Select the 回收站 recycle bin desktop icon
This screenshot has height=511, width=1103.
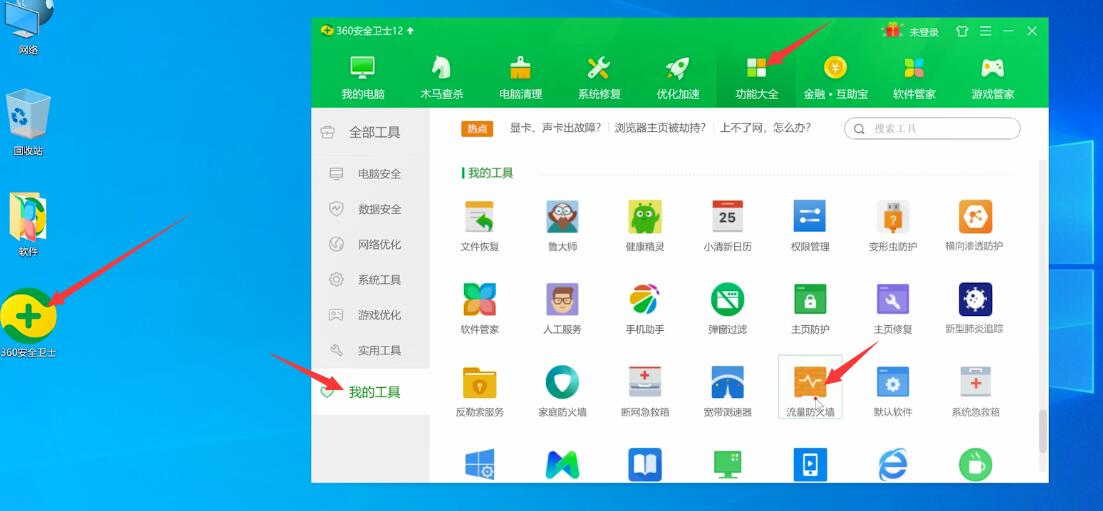click(28, 122)
